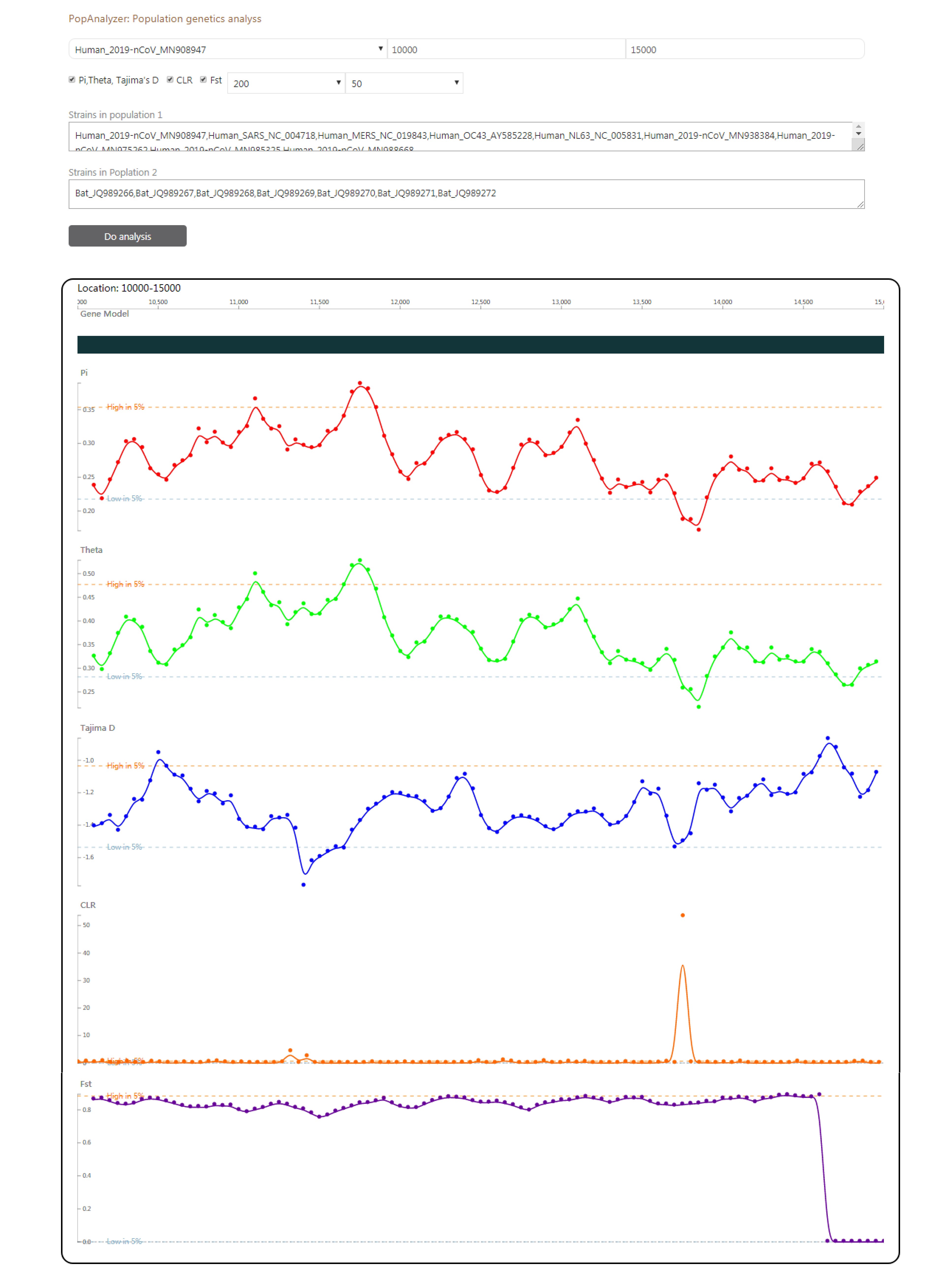Click scroll down arrow in population 1 textarea
Screen dimensions: 952x1281
pyautogui.click(x=859, y=134)
